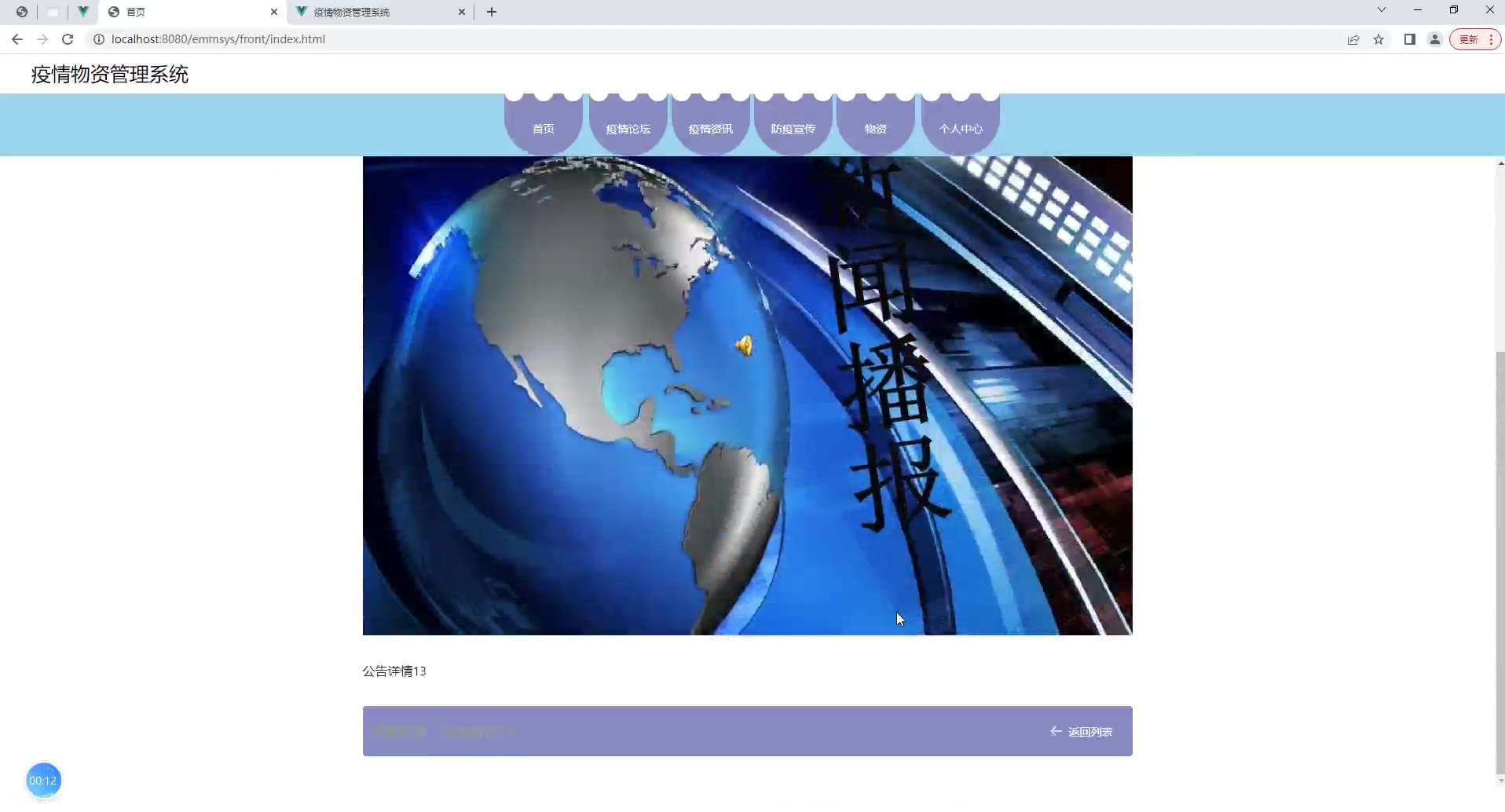Switch to the pinned Vue-logo tab
The width and height of the screenshot is (1505, 812).
tap(82, 12)
